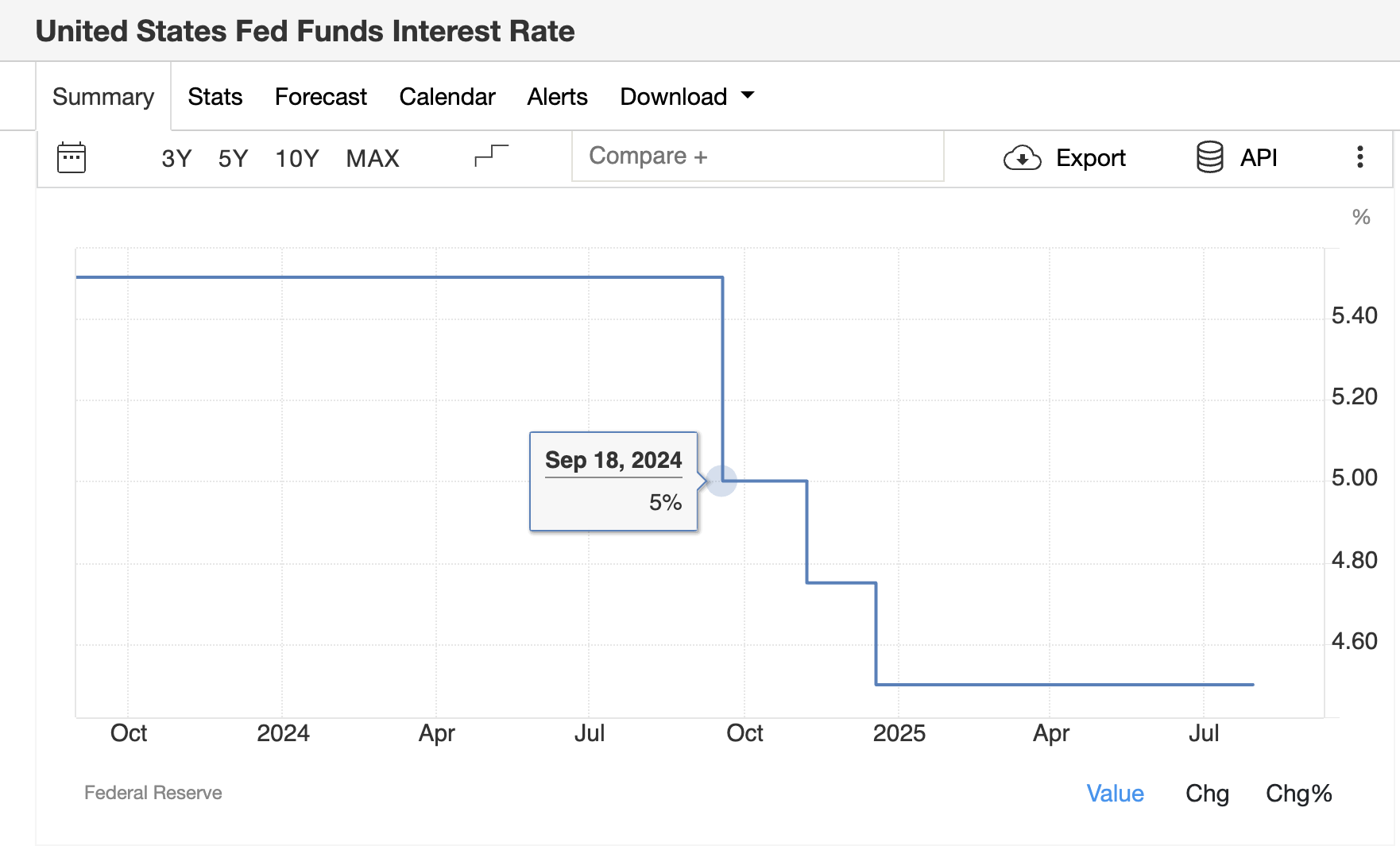Set chart range to 10Y
Image resolution: width=1400 pixels, height=850 pixels.
coord(296,158)
